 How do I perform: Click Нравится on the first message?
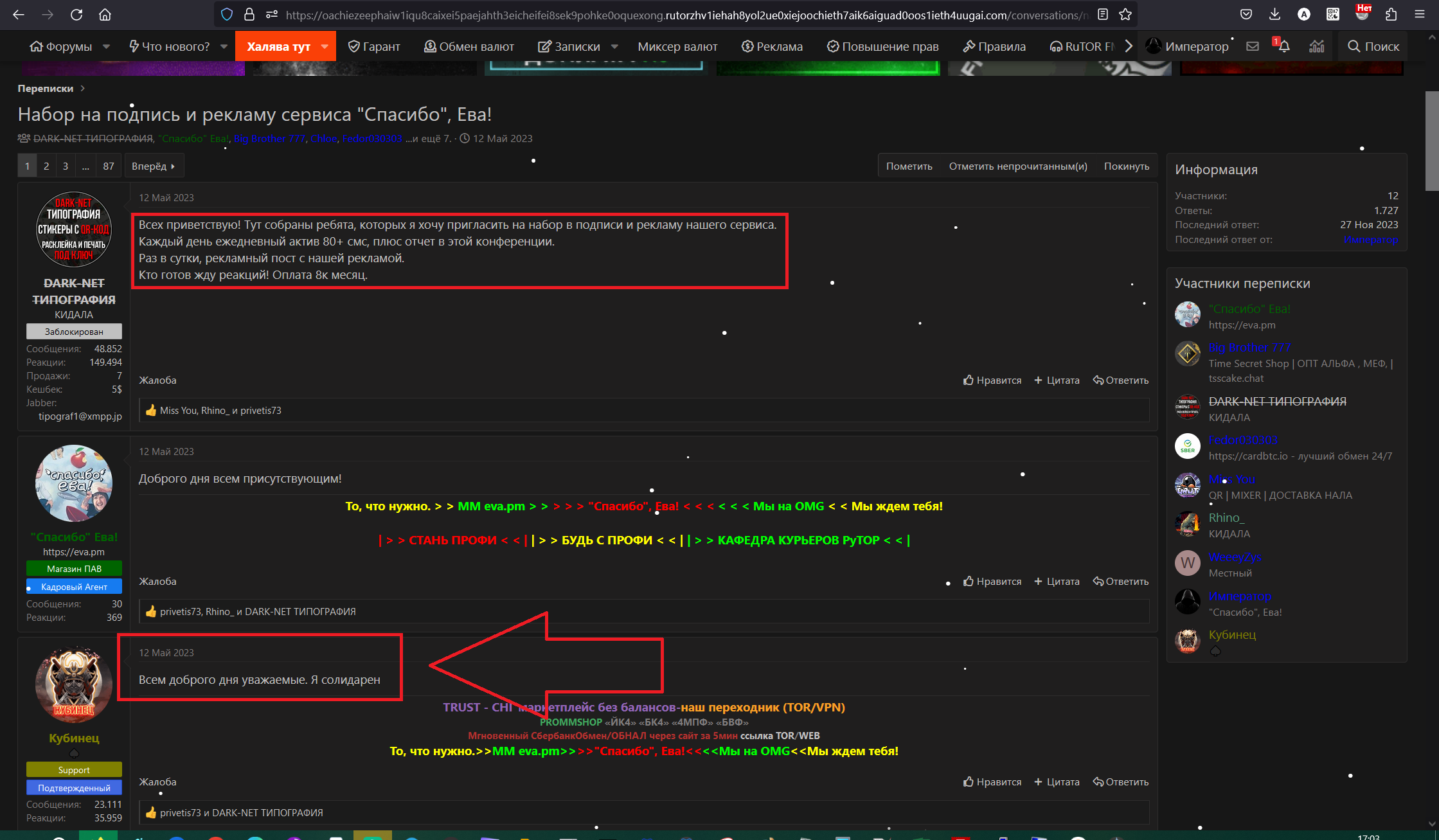click(x=992, y=380)
